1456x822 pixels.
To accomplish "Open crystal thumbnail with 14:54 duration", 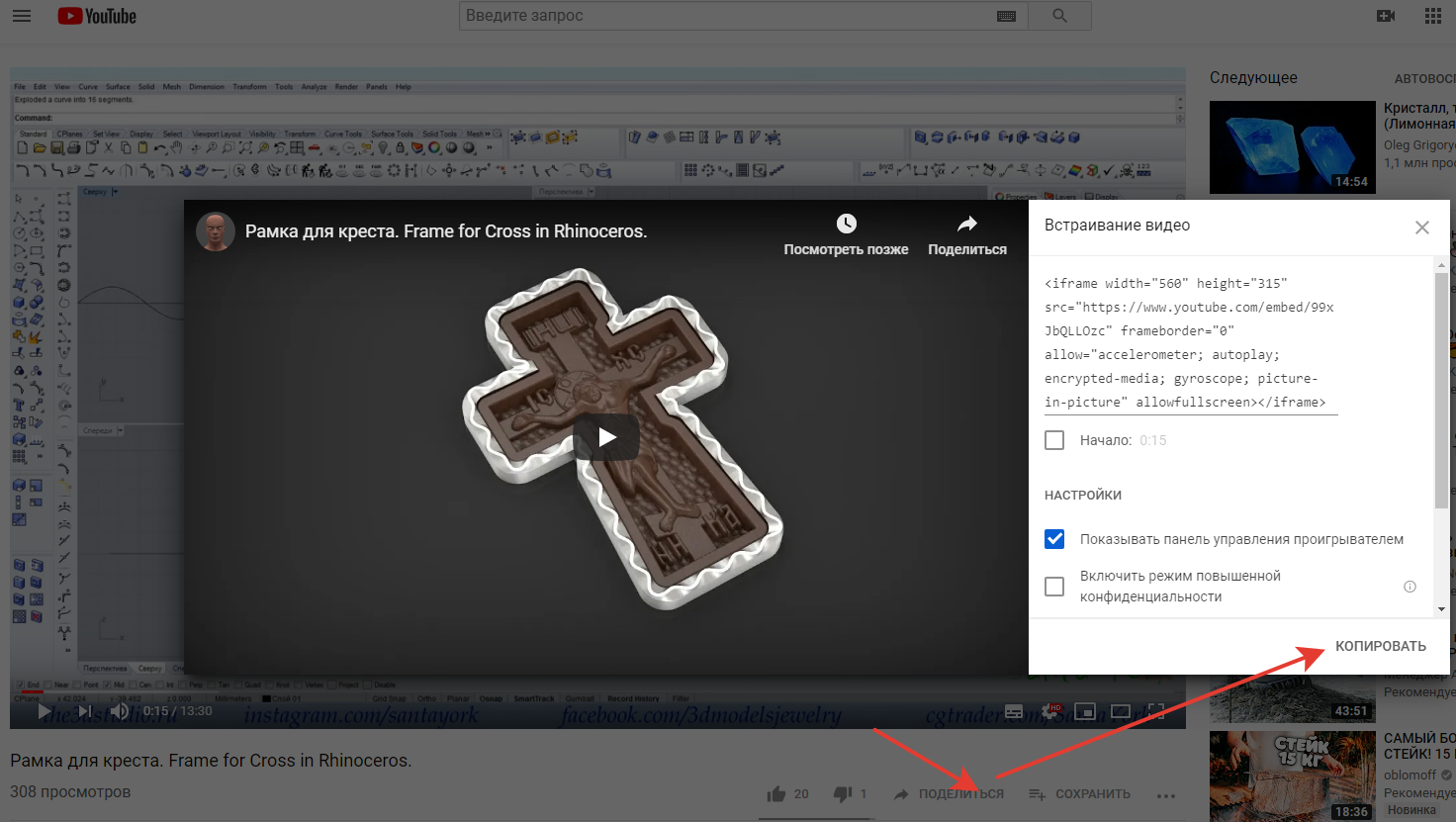I will (x=1293, y=147).
